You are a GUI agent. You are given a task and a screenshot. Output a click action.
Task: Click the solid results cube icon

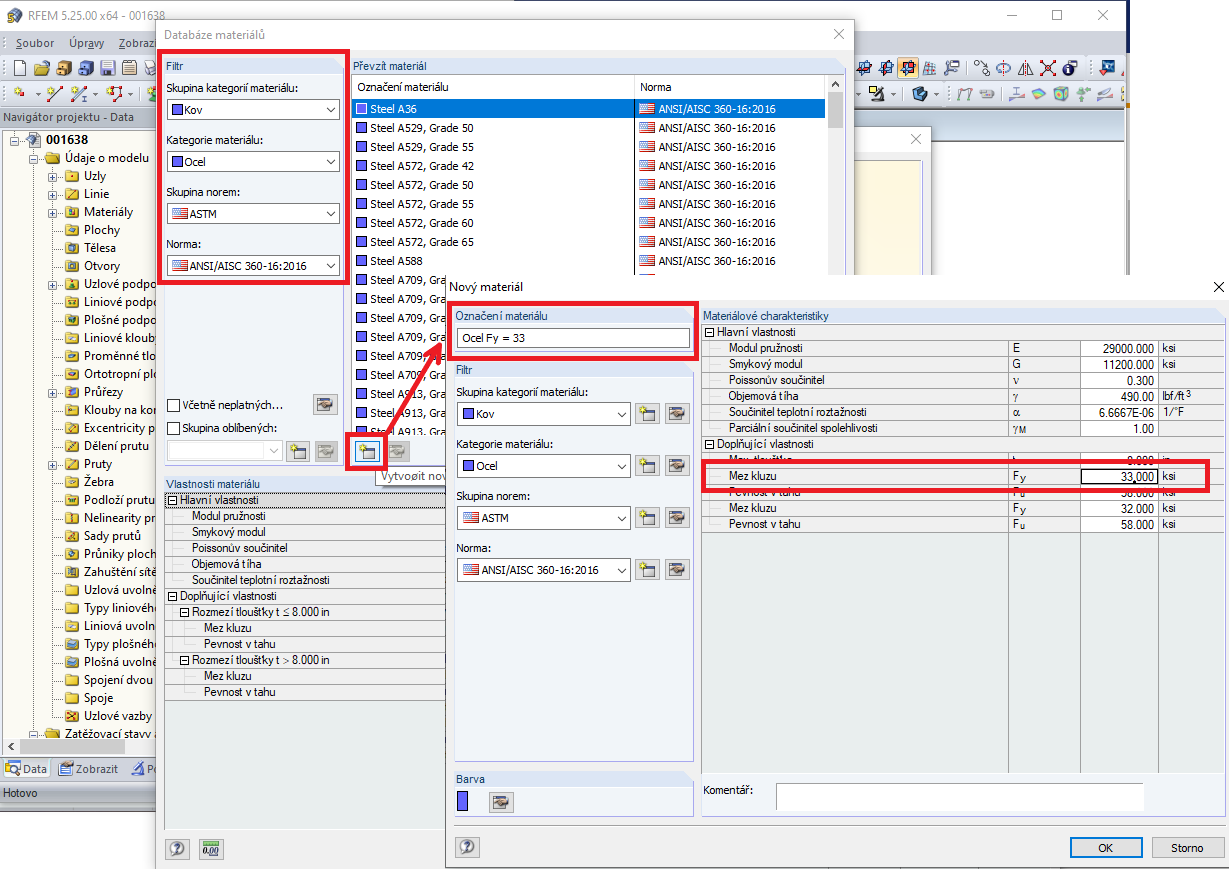(1061, 94)
